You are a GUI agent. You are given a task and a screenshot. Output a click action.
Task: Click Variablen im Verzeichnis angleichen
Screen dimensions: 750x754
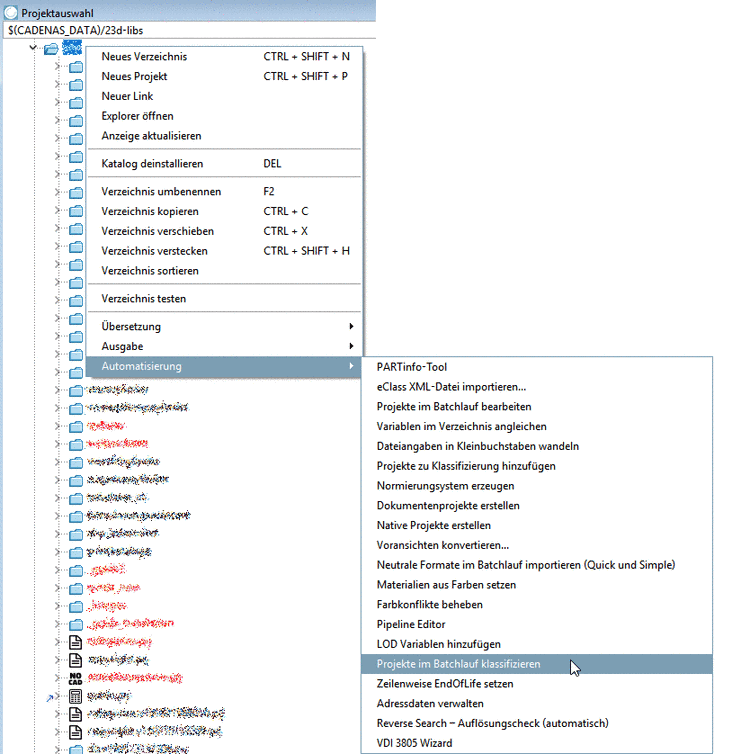coord(537,426)
